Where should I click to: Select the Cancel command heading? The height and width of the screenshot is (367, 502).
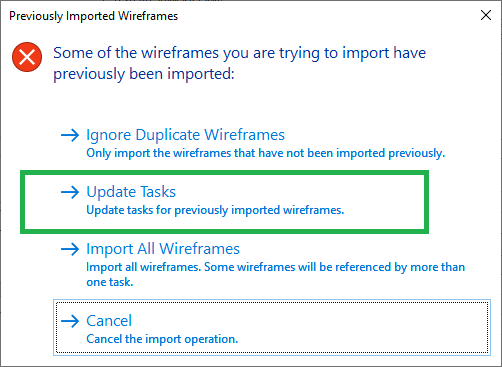(x=109, y=321)
